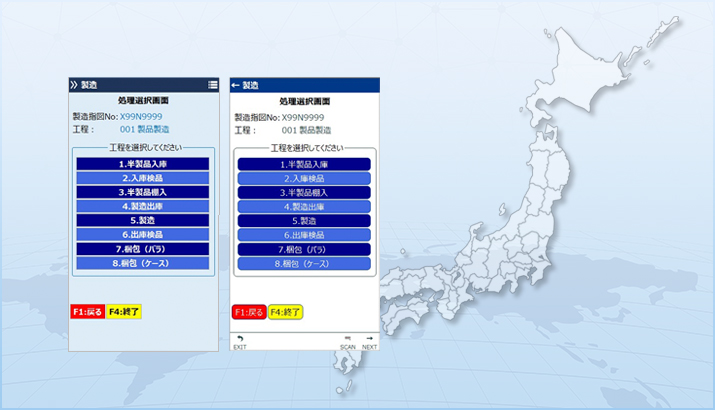Screen dimensions: 715x410
Task: Click the back arrow in right panel header
Action: tap(236, 85)
